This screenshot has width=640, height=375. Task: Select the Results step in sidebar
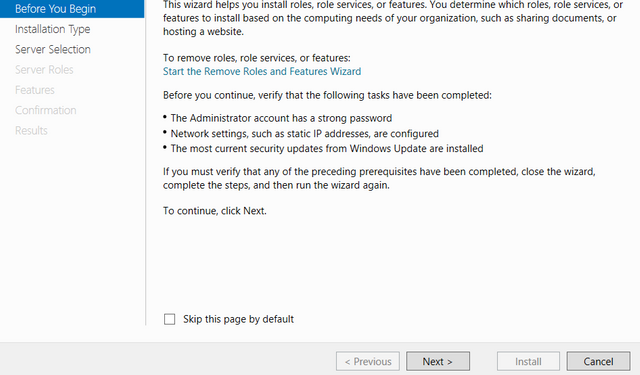[31, 131]
